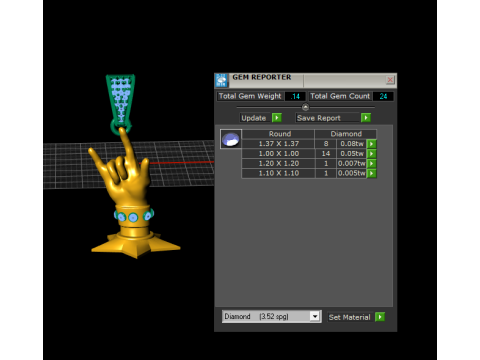Click the 0.08tw weight cell

point(351,144)
